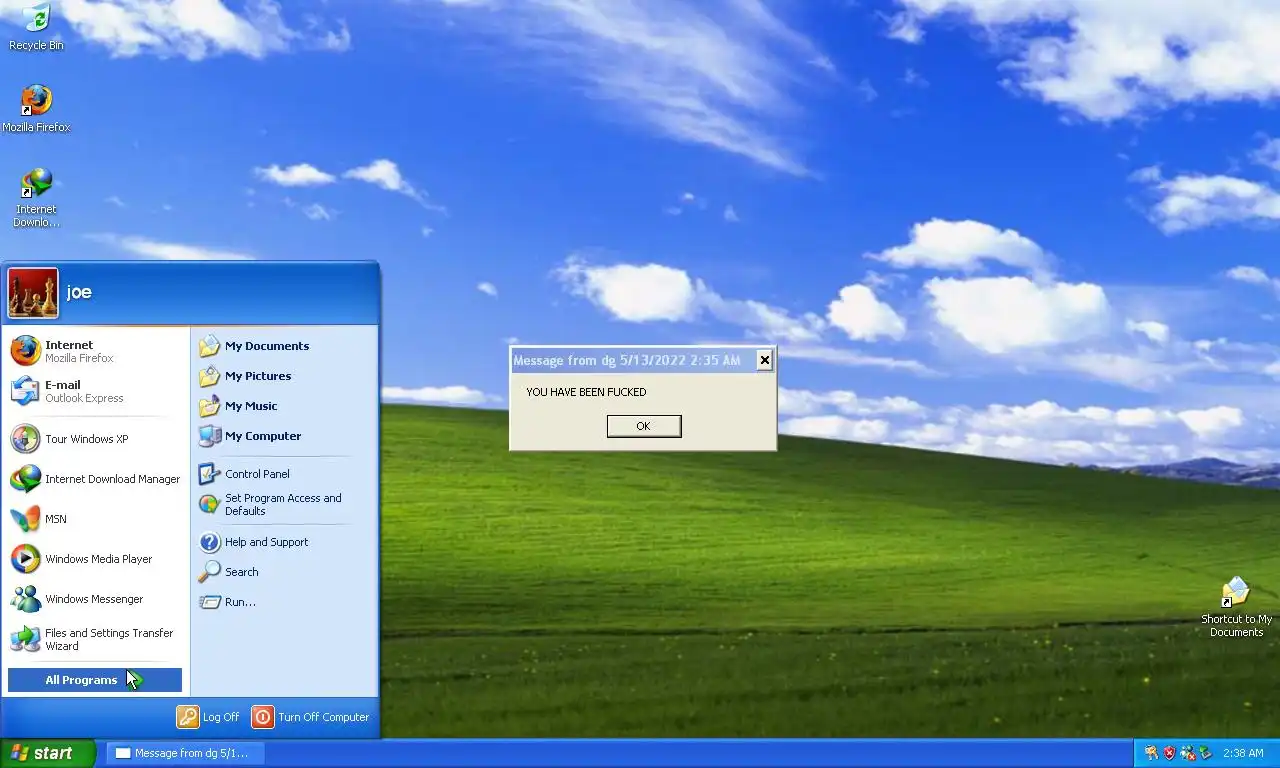1280x768 pixels.
Task: Launch Windows Media Player
Action: point(96,559)
